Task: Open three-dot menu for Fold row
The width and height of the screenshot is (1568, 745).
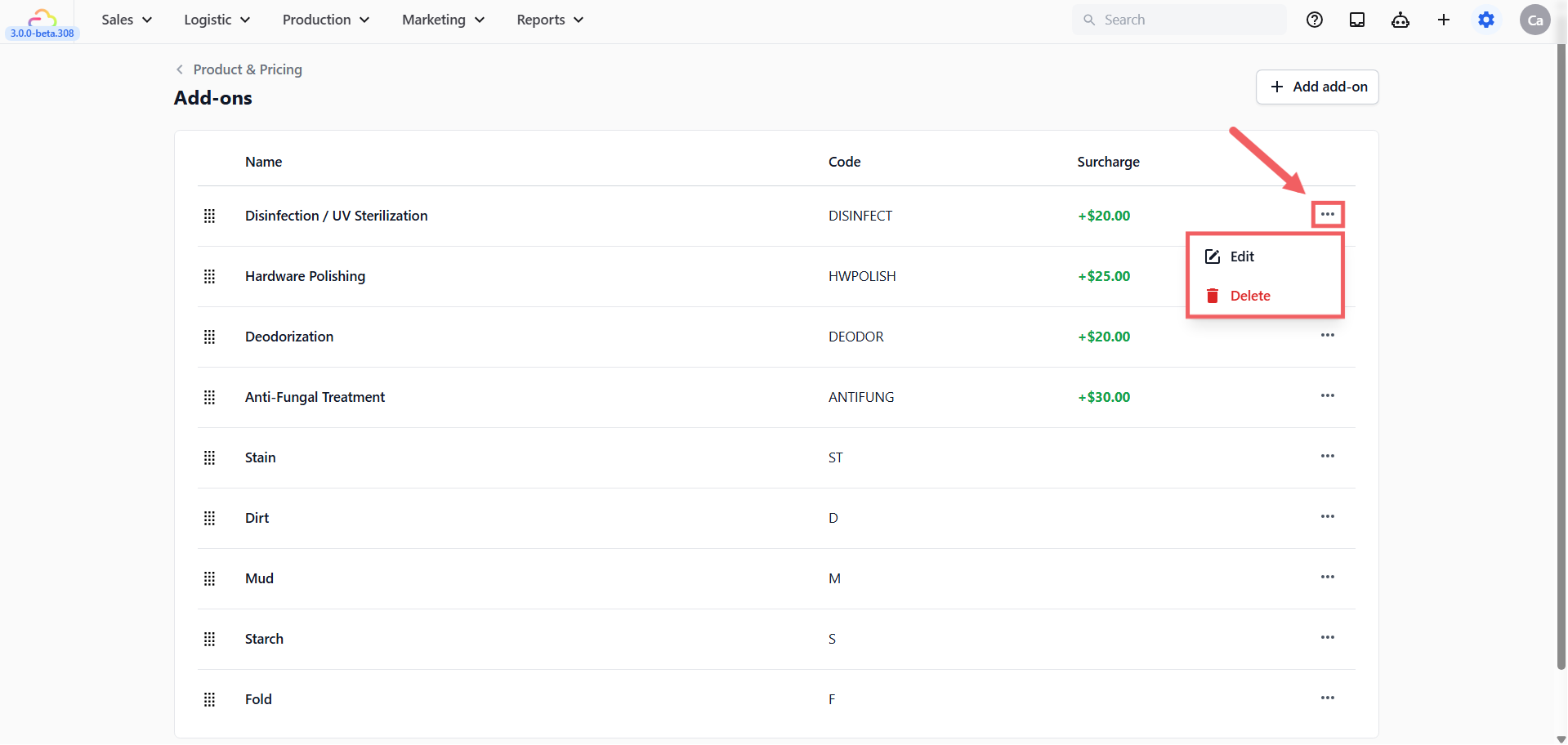Action: click(1327, 698)
